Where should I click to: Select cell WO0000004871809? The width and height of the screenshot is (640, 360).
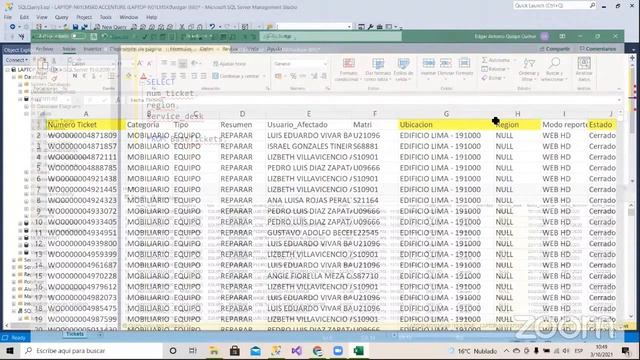[85, 136]
